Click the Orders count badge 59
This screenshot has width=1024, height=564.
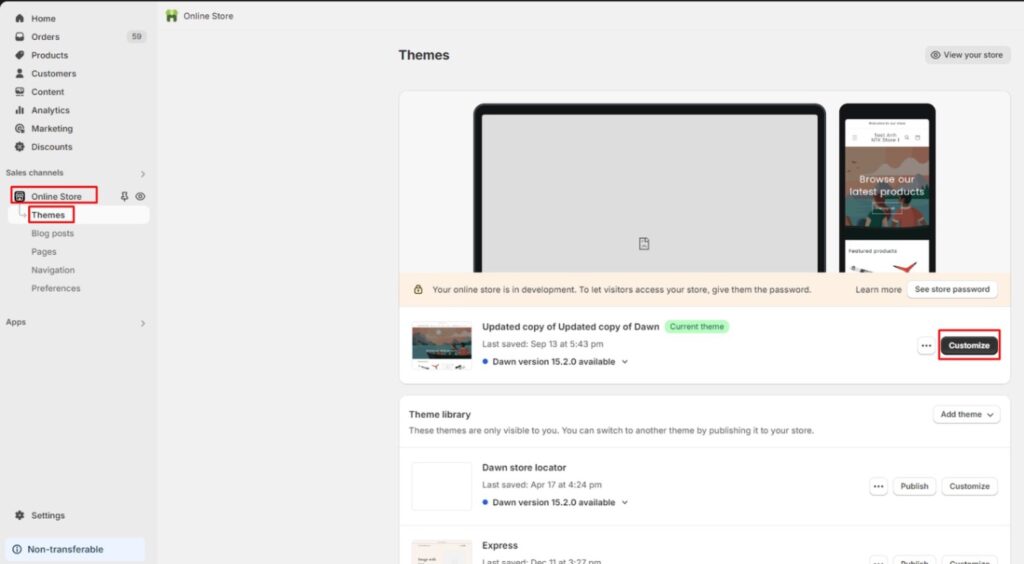pos(136,37)
